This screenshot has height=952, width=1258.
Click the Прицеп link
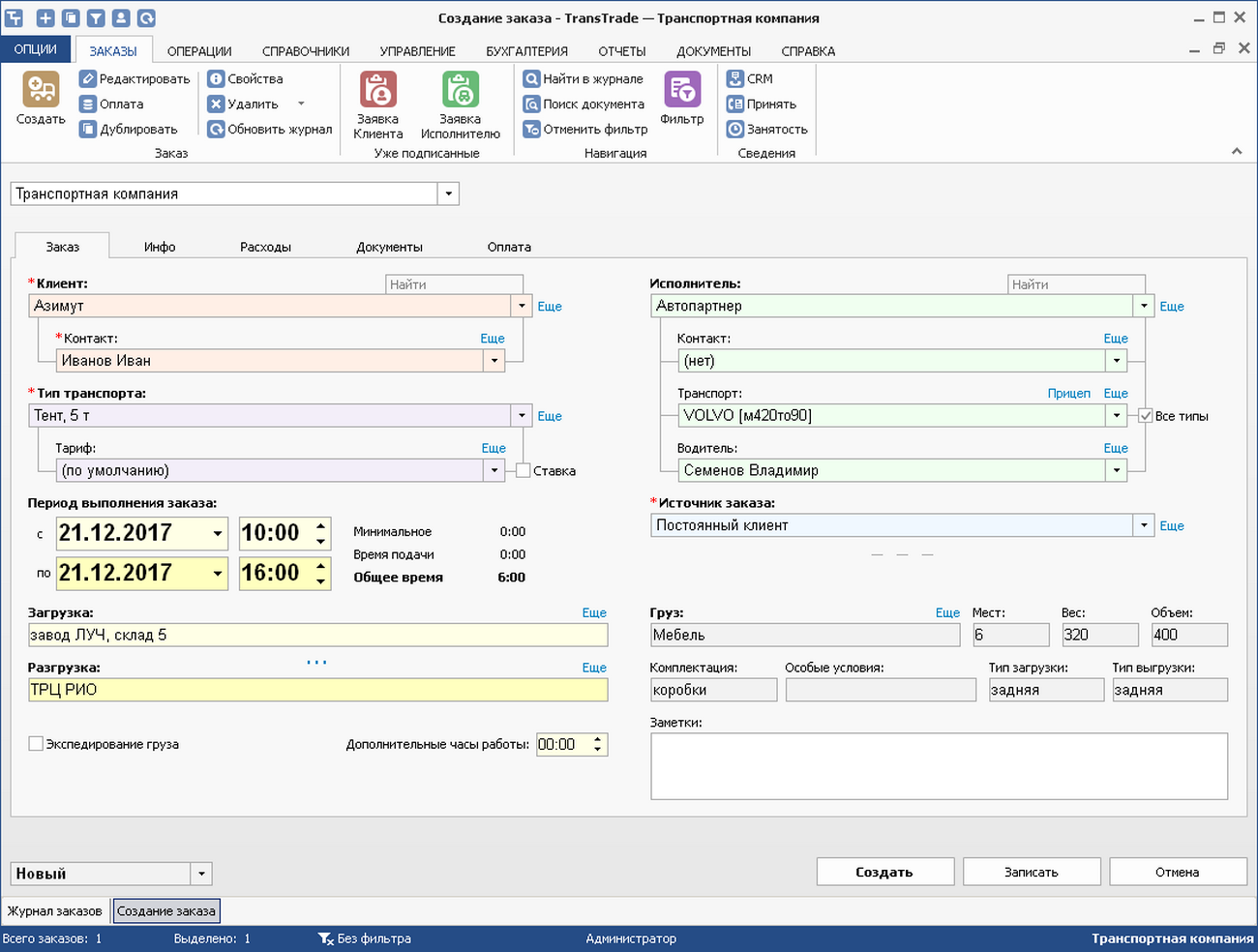click(x=1069, y=393)
